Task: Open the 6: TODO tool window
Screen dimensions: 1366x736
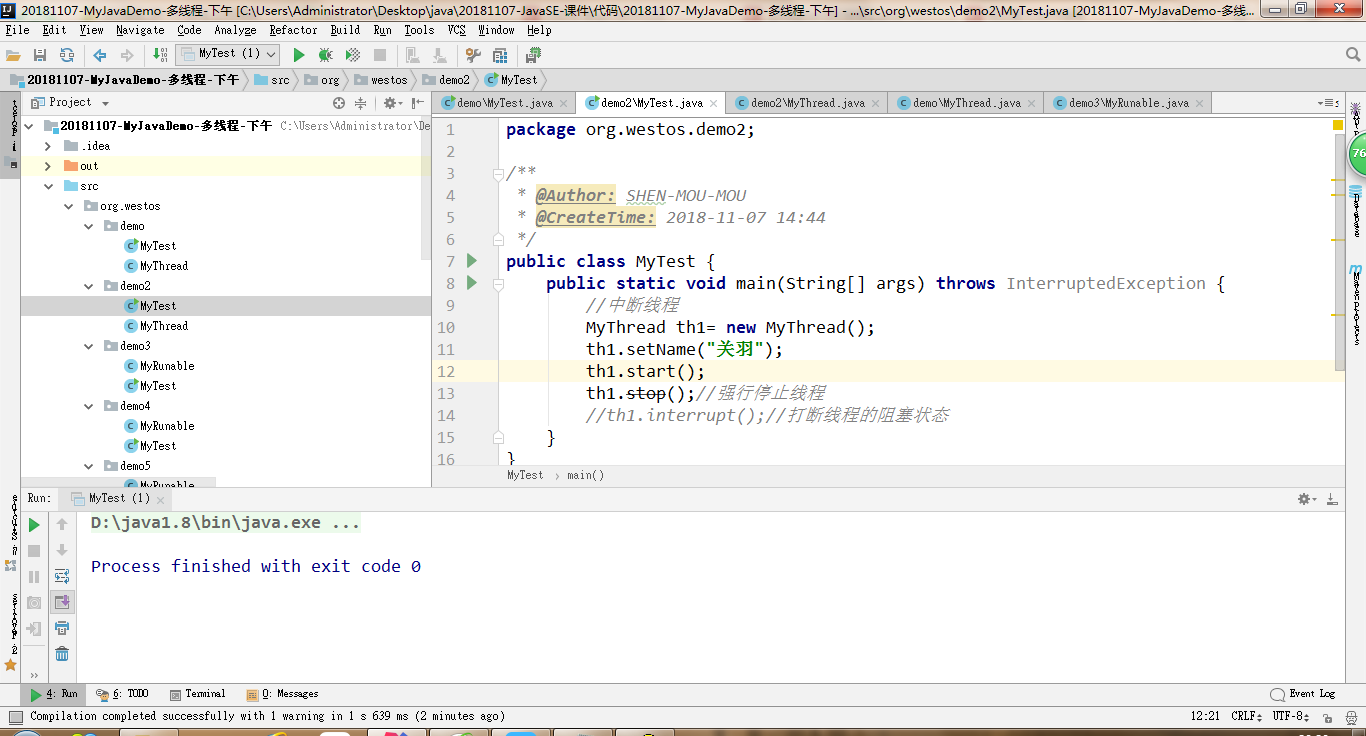Action: [122, 694]
